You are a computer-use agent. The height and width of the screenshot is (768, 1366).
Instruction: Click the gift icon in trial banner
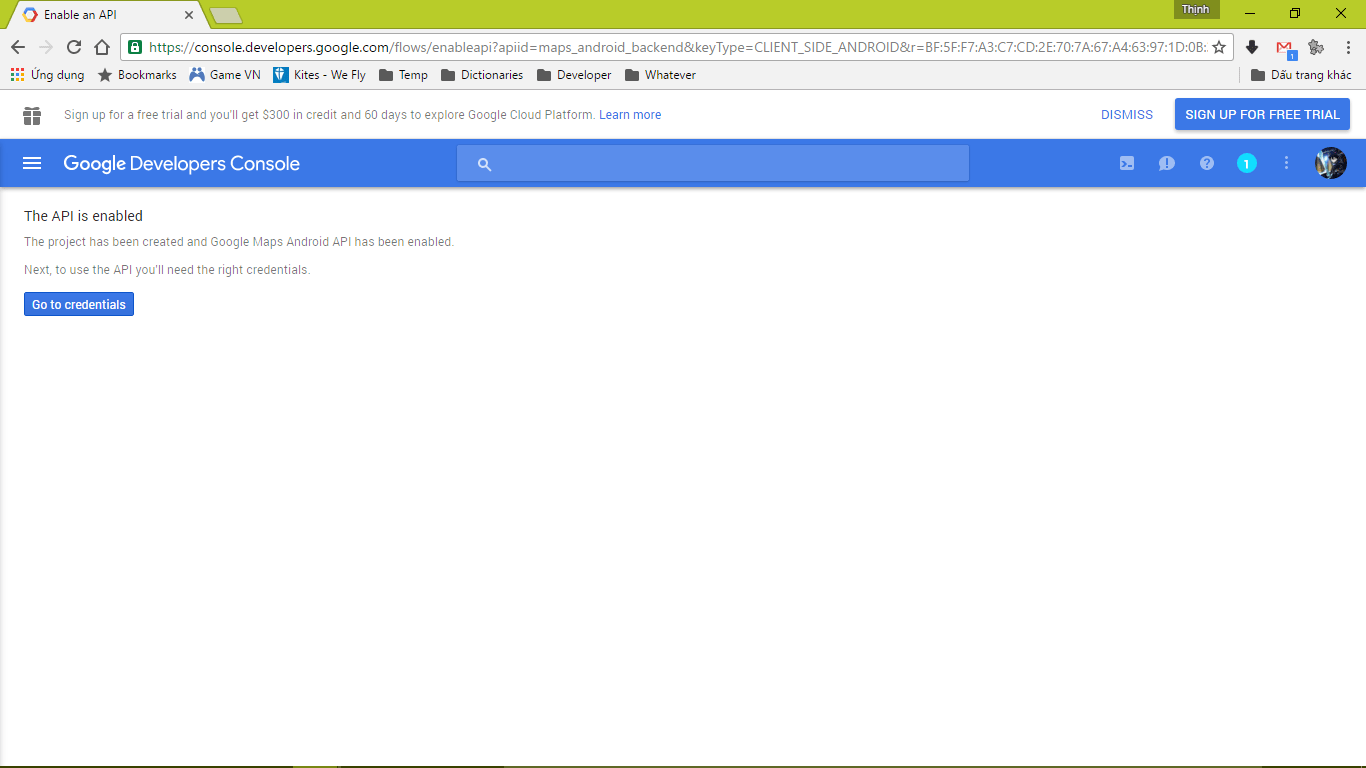pyautogui.click(x=32, y=115)
